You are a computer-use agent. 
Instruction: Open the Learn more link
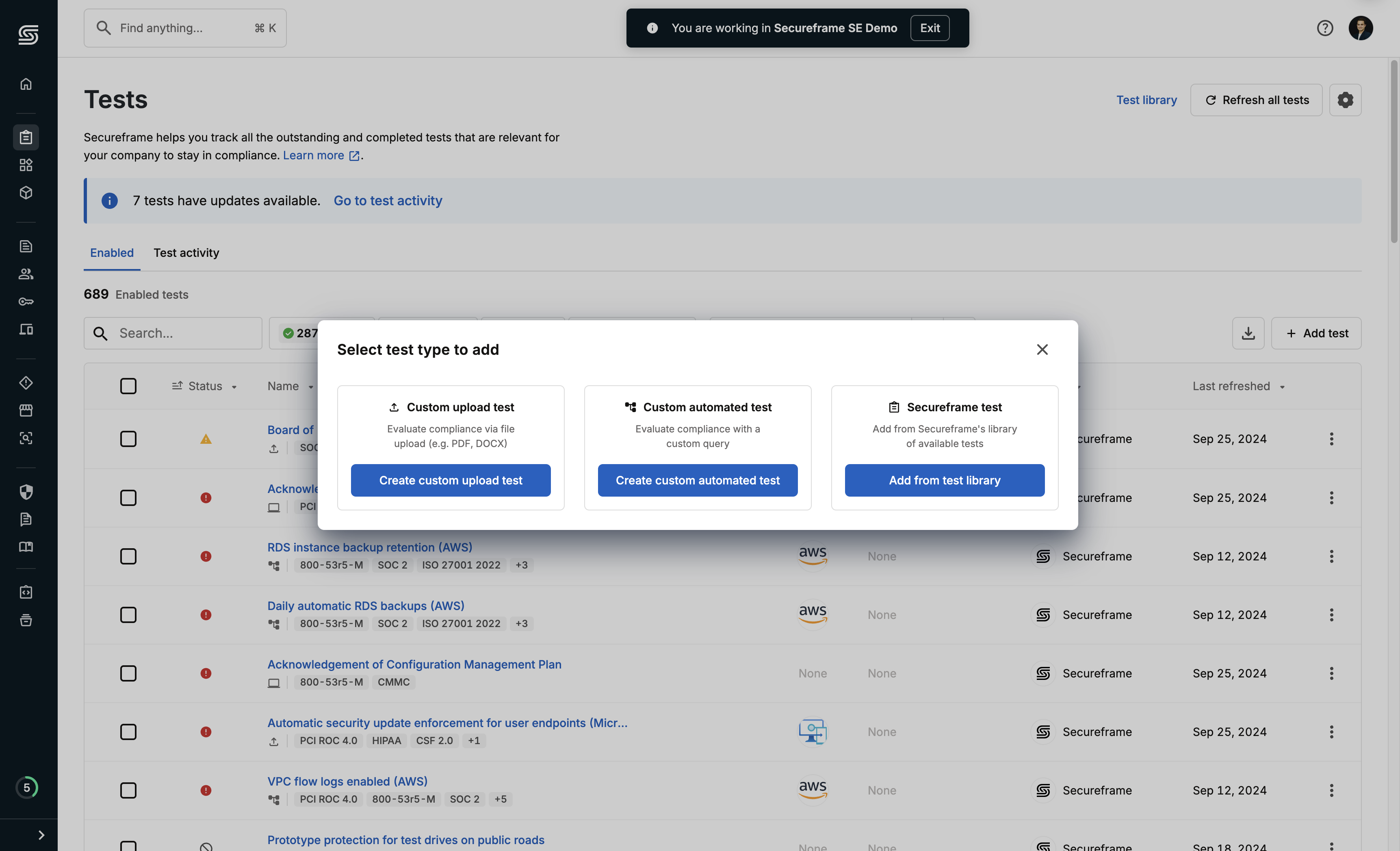(x=321, y=155)
